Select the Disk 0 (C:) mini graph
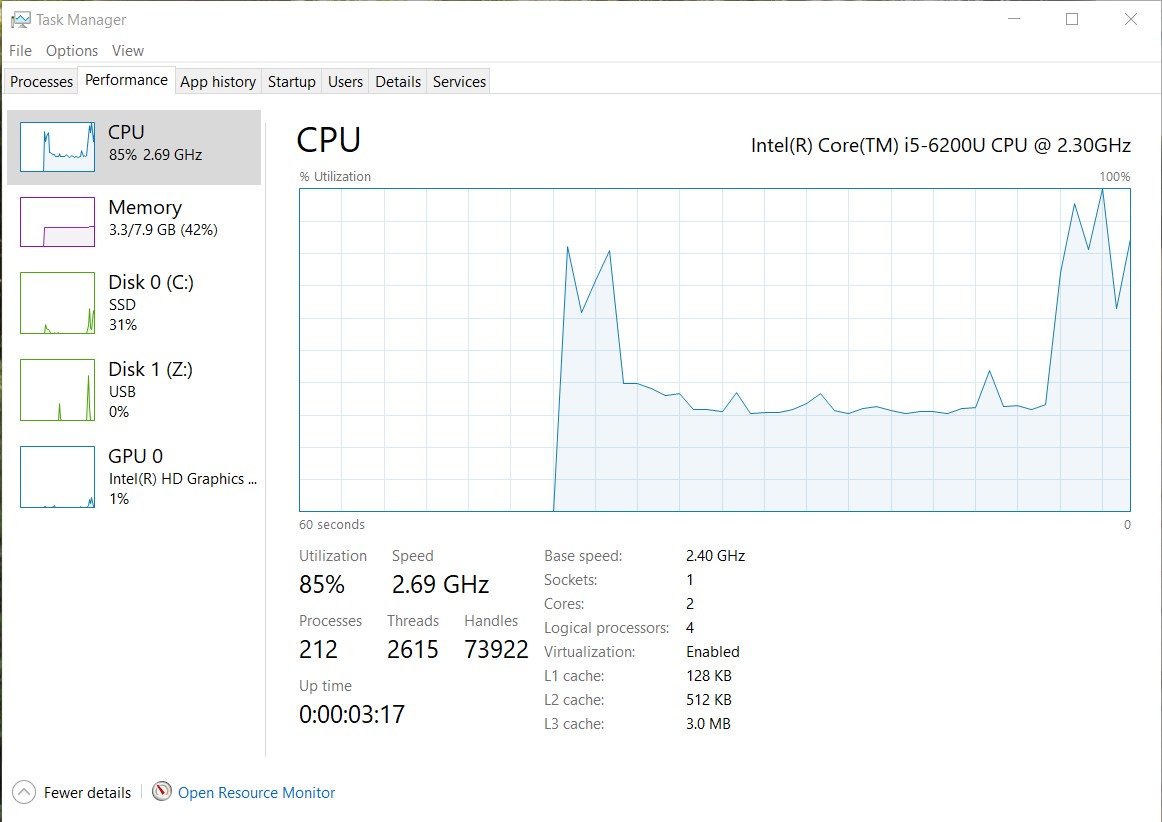 58,303
